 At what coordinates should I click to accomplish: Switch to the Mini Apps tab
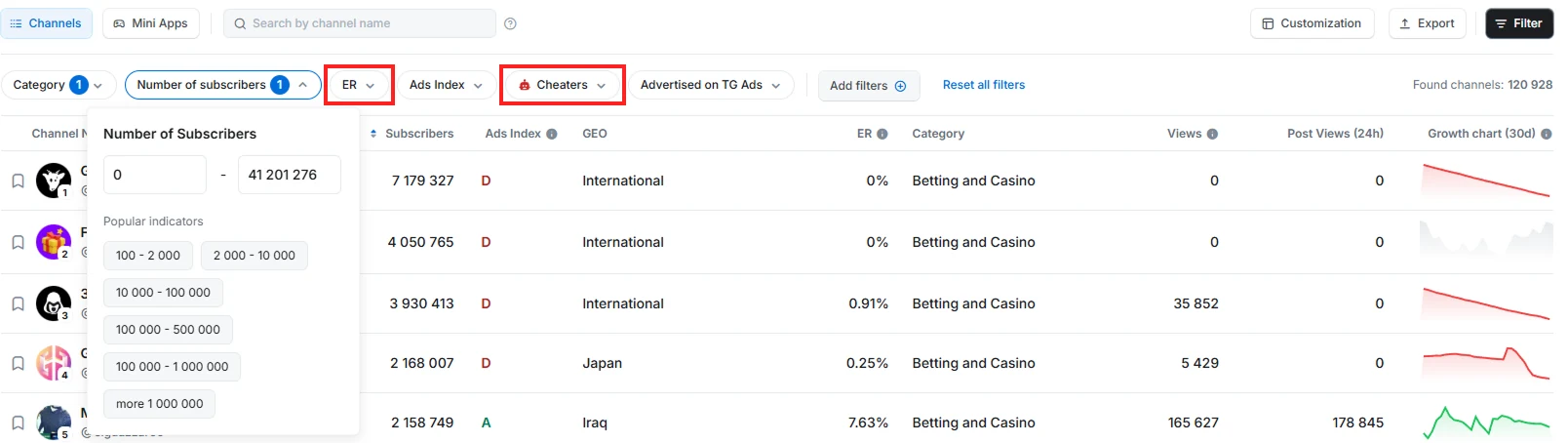click(151, 23)
